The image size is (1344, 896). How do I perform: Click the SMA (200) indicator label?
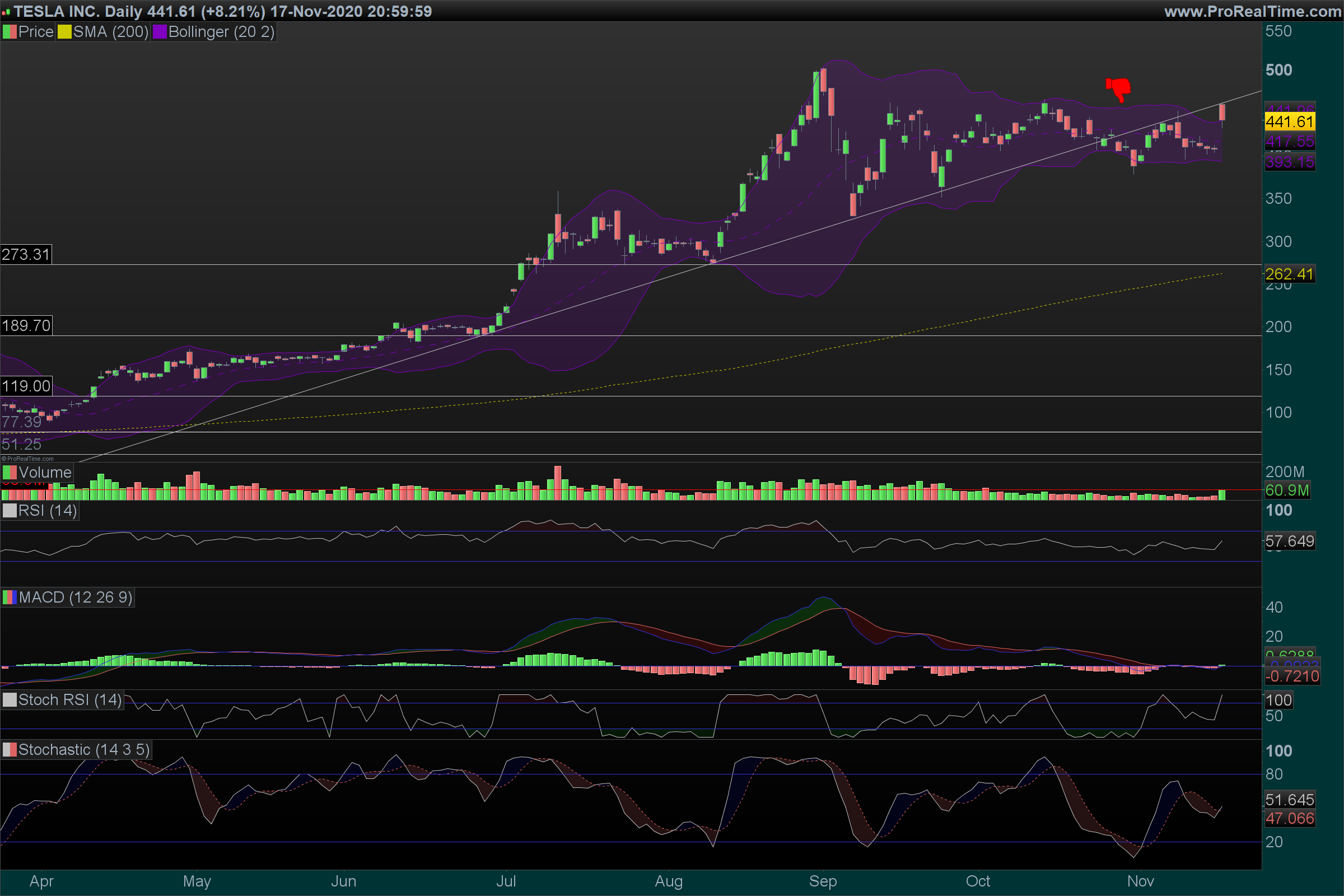[110, 32]
